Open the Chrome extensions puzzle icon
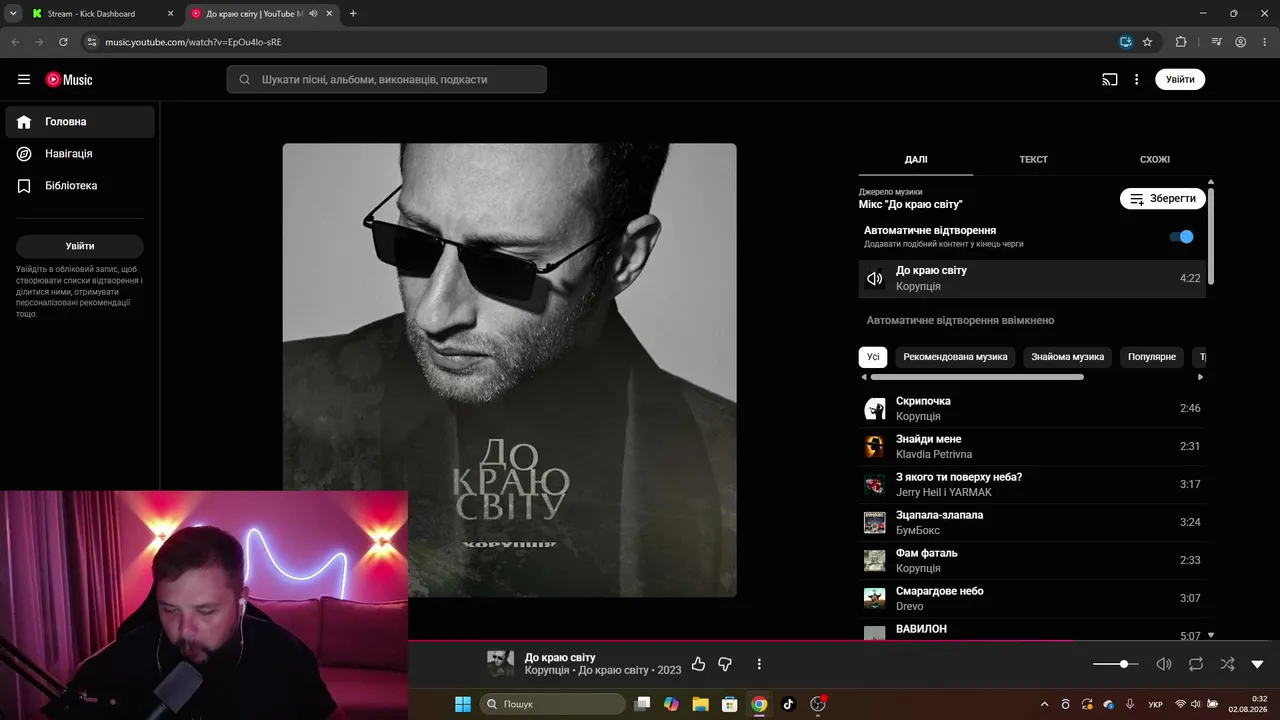The width and height of the screenshot is (1280, 720). (1181, 42)
